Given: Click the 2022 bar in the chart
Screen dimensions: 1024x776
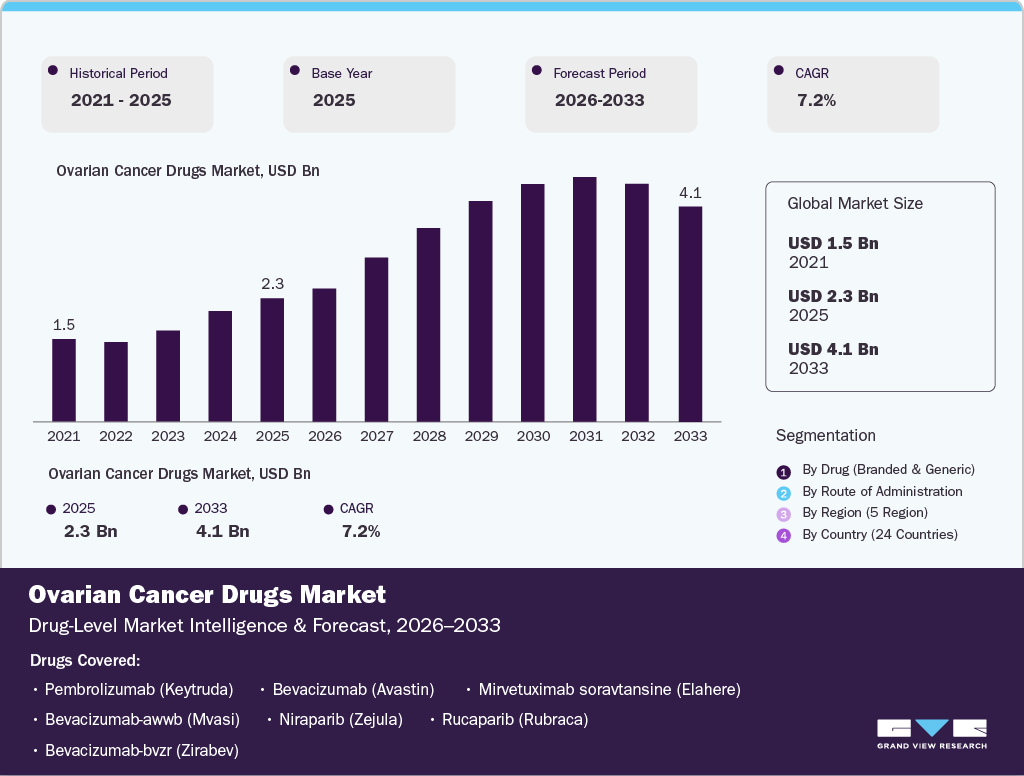Looking at the screenshot, I should coord(116,381).
